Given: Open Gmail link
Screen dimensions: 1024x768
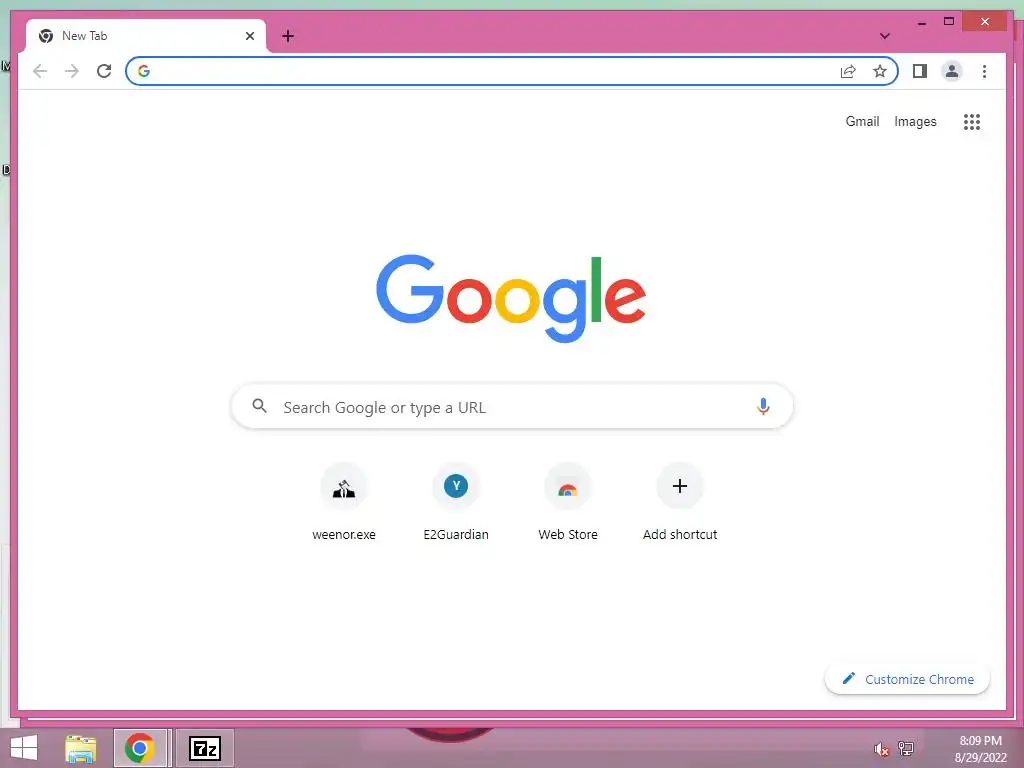Looking at the screenshot, I should (x=862, y=121).
